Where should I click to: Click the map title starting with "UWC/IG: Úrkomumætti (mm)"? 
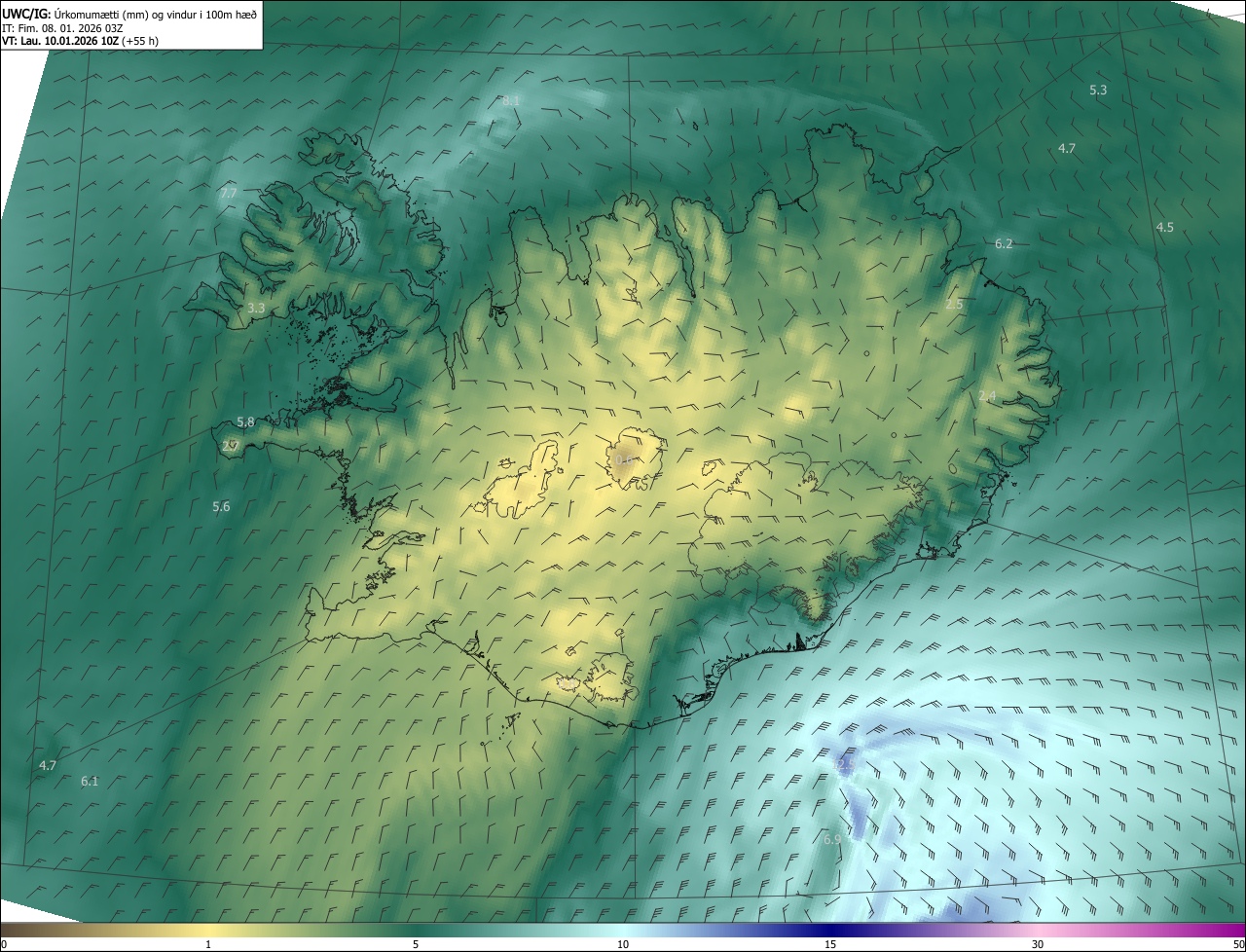coord(129,14)
